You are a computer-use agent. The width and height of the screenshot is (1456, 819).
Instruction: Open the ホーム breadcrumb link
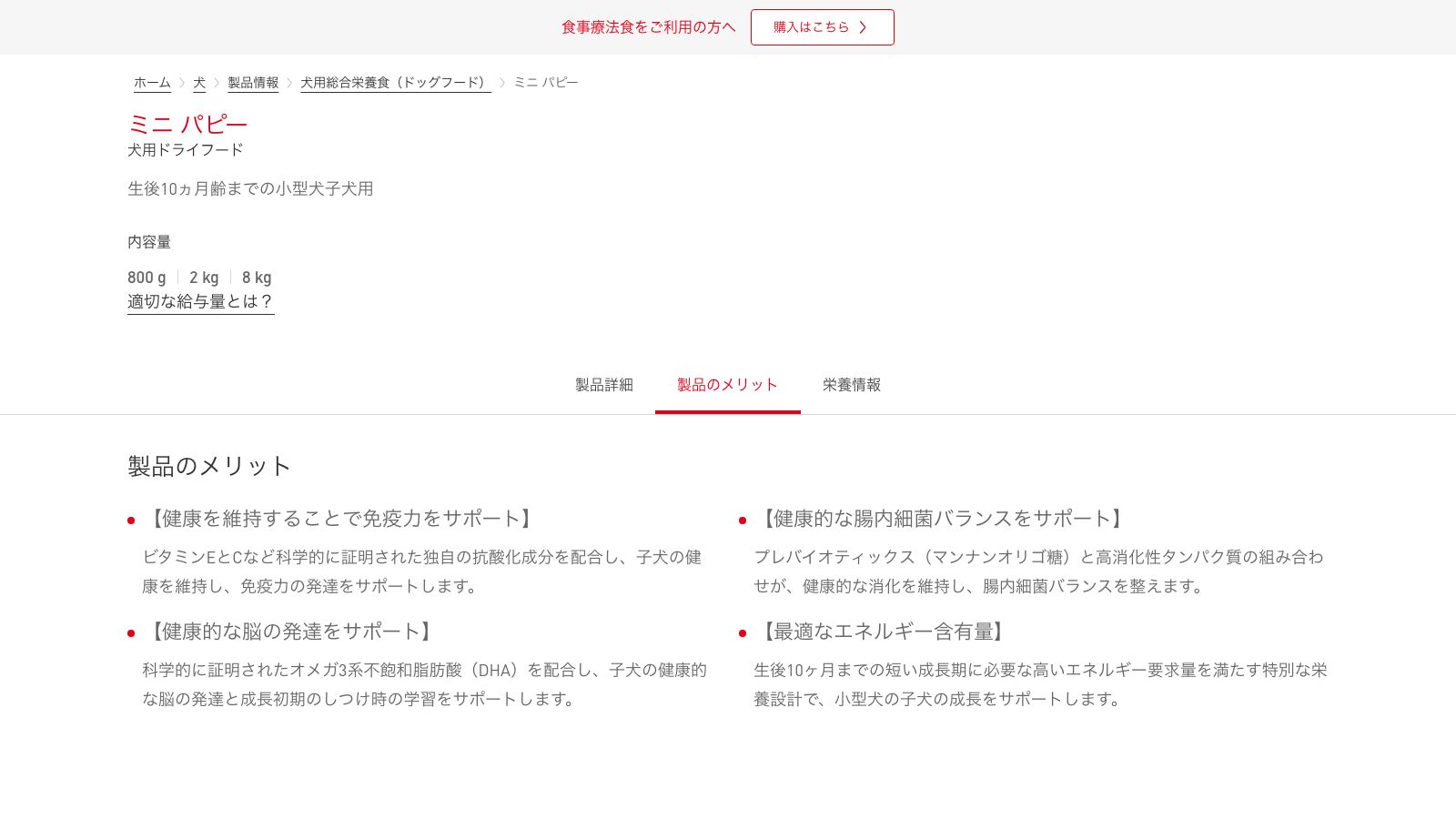(152, 82)
